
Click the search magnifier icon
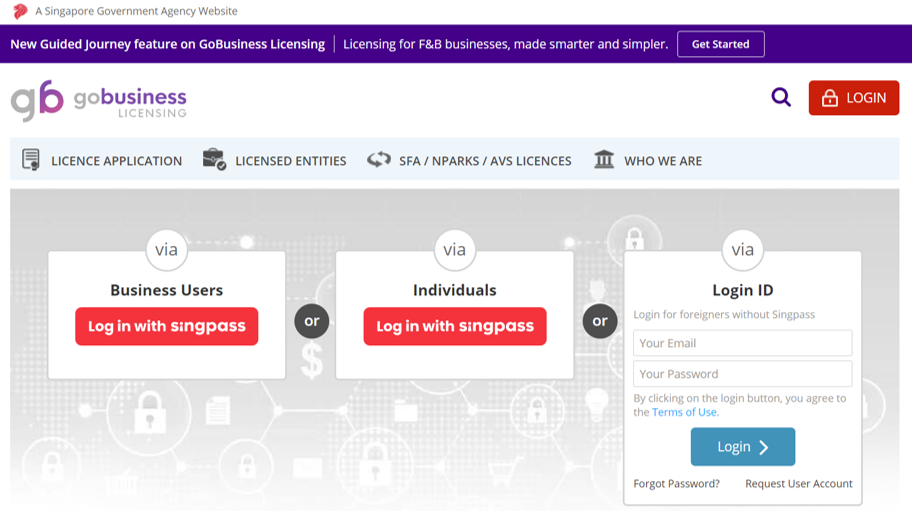(781, 97)
